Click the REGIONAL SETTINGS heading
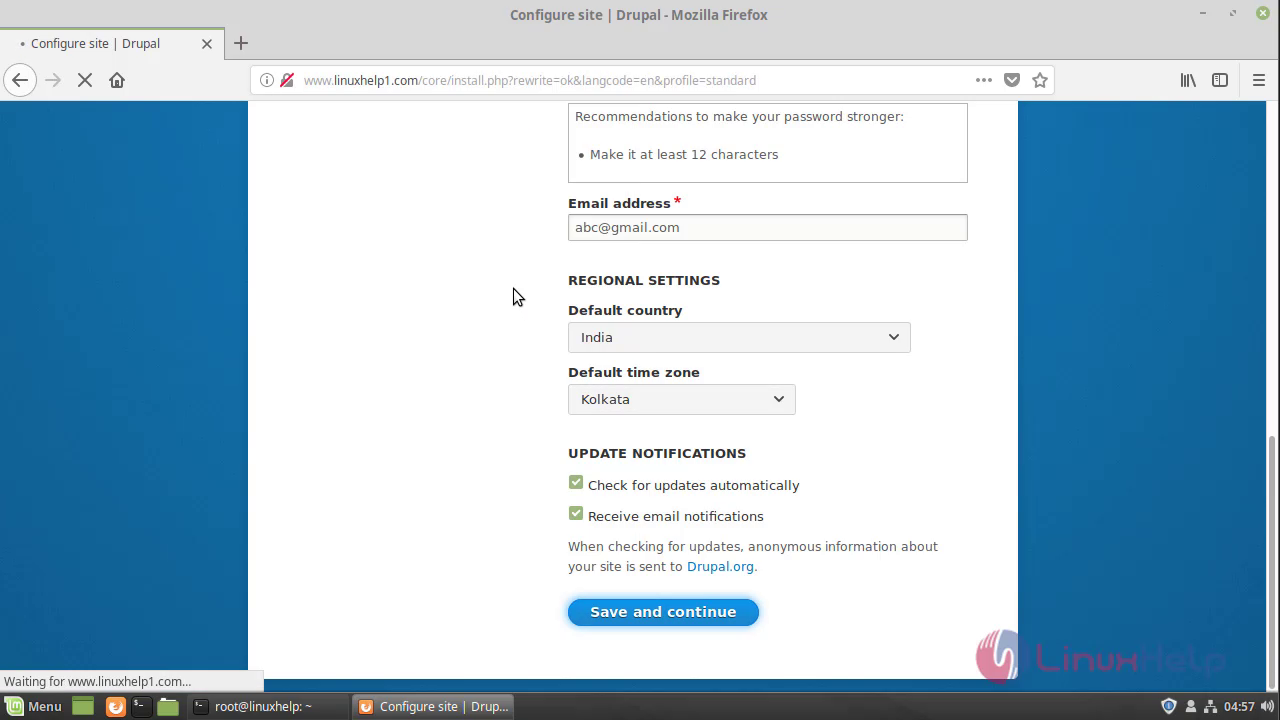 [x=644, y=280]
